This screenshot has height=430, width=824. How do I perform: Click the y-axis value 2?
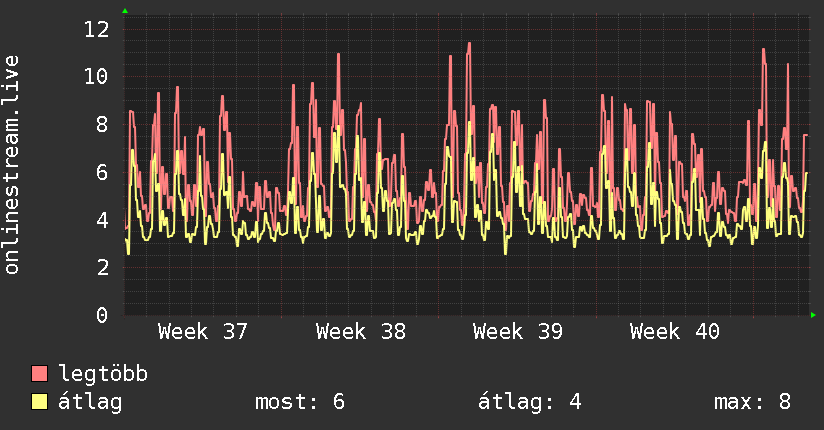tap(102, 268)
